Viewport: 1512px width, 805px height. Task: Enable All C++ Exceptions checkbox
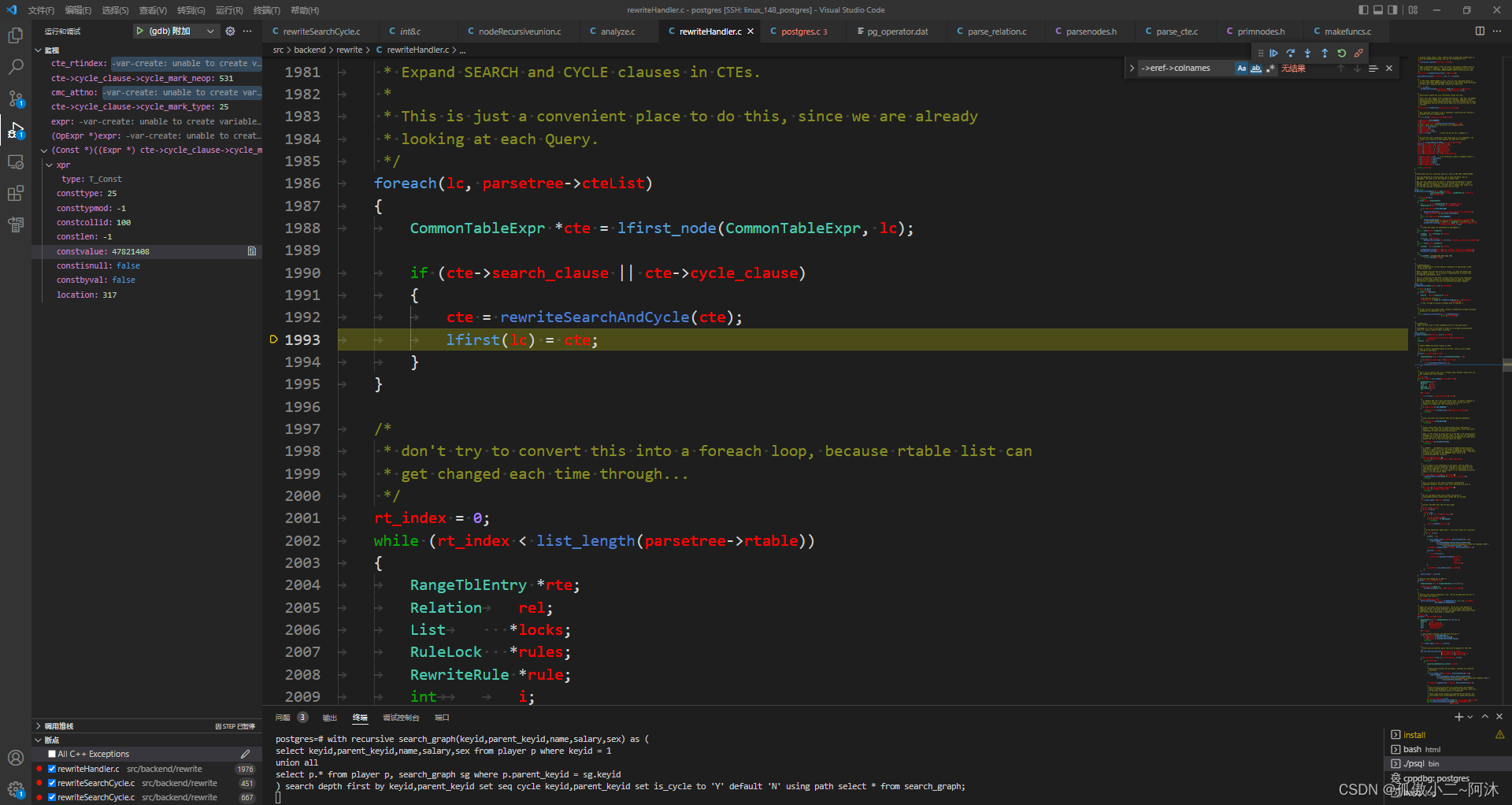click(52, 754)
